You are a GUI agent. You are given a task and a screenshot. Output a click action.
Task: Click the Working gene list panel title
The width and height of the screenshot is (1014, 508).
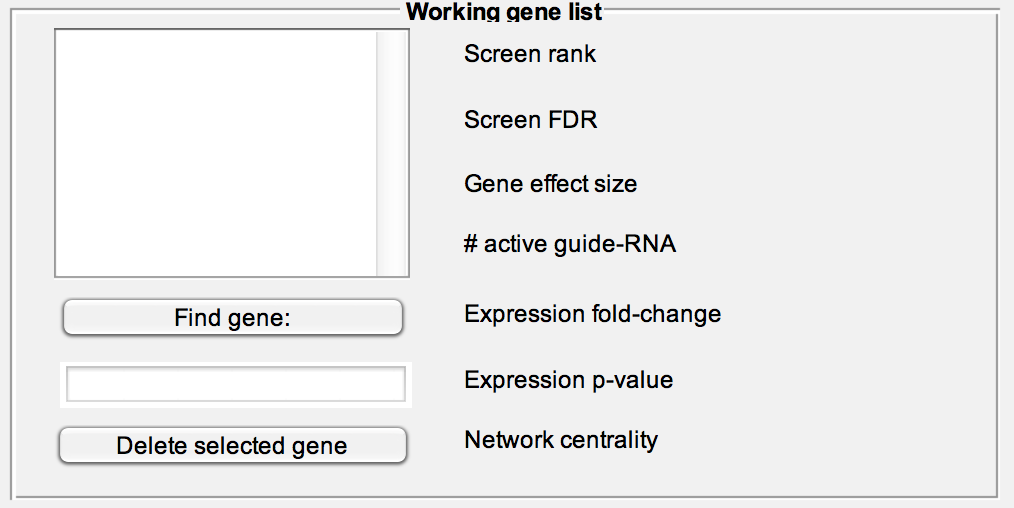(x=503, y=12)
